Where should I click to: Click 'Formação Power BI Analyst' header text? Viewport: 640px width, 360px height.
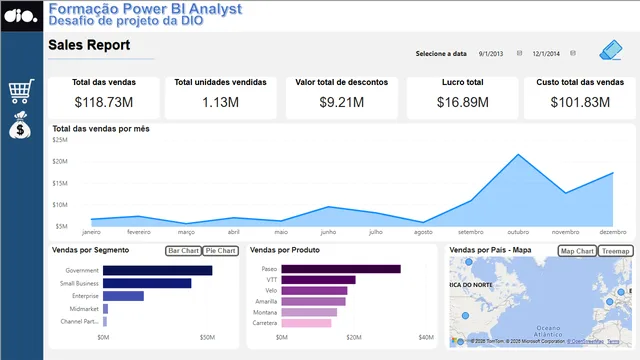pyautogui.click(x=145, y=8)
